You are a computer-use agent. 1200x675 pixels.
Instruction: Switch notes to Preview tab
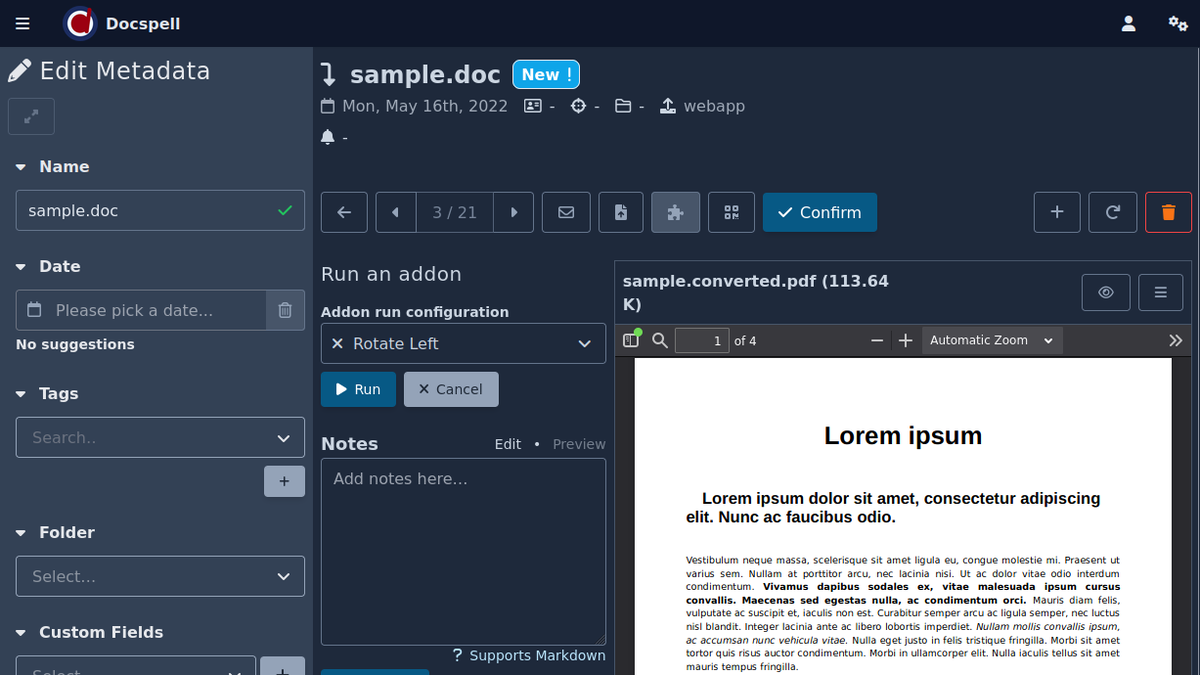[x=579, y=444]
